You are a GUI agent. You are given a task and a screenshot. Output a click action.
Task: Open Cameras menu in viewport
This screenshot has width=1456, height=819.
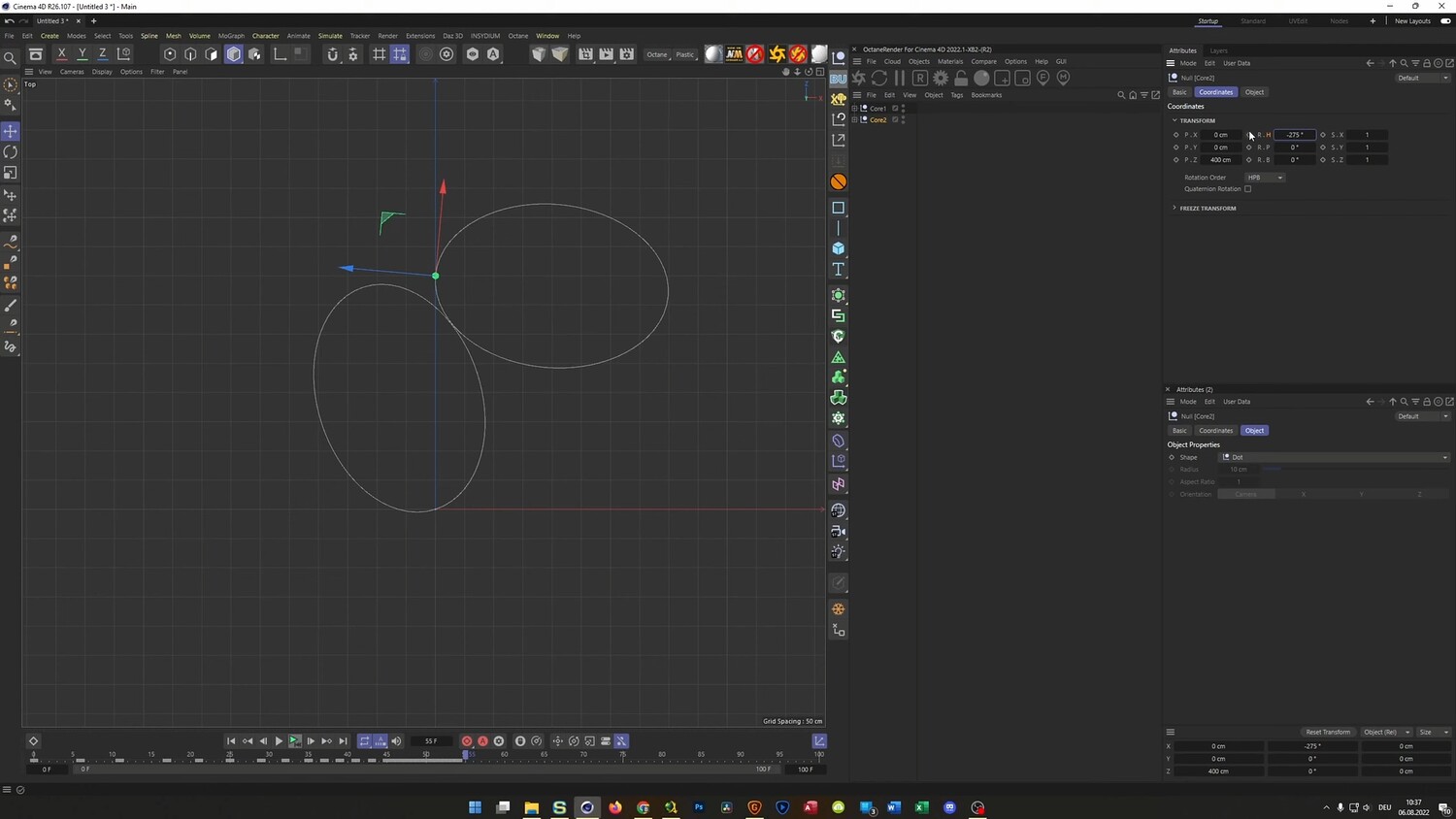[72, 72]
